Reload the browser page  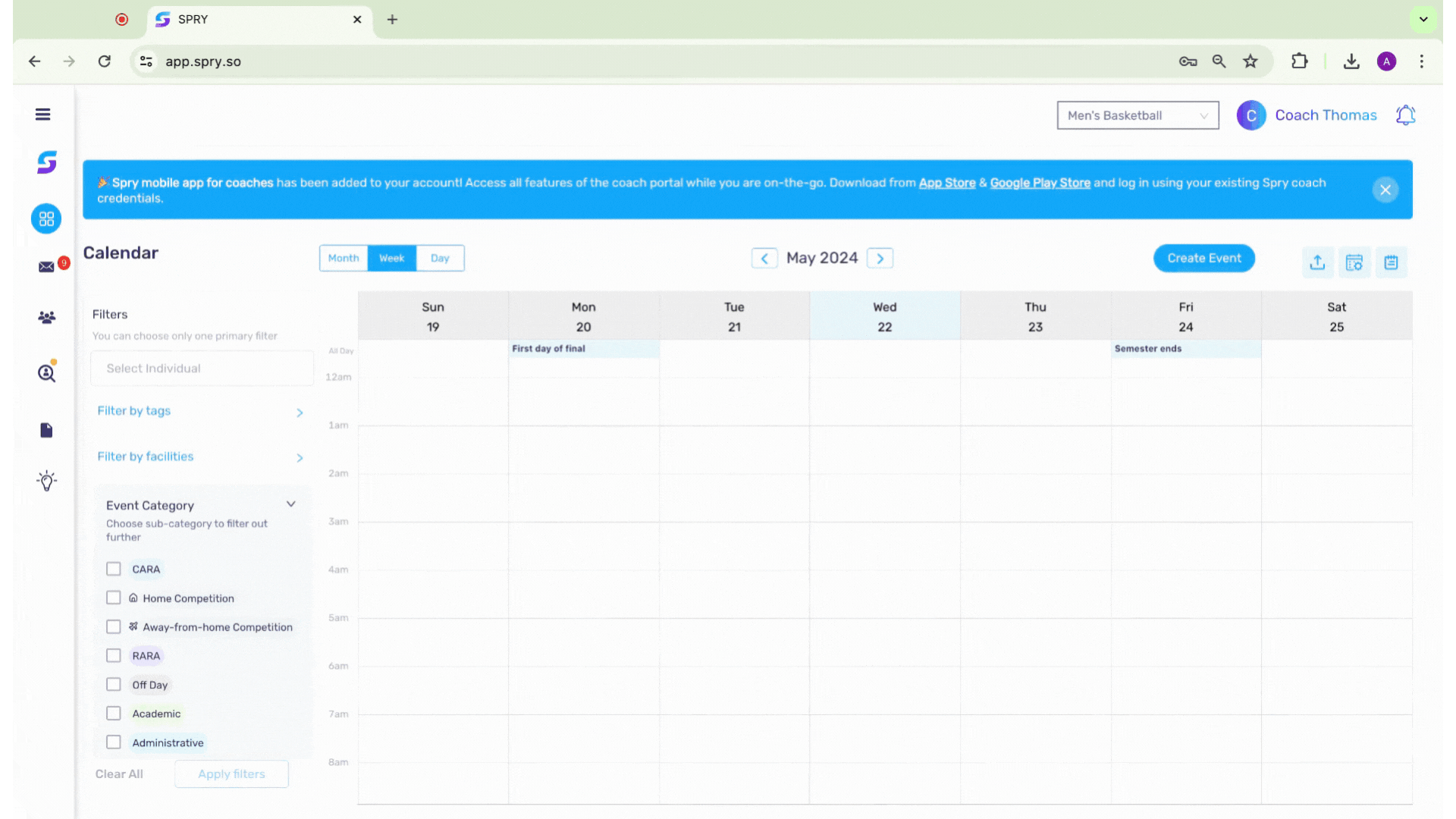click(x=105, y=61)
